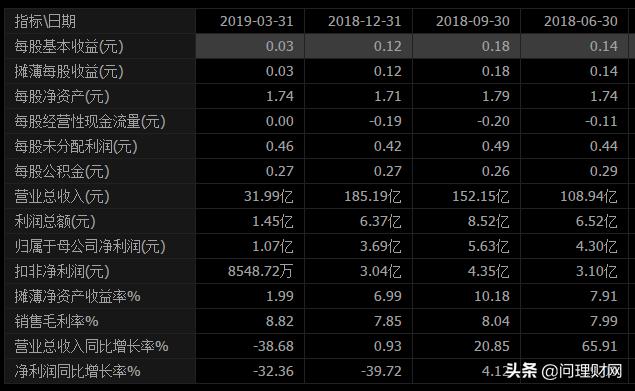This screenshot has width=635, height=391.
Task: Click the 摊薄每股收益(元) row label
Action: [x=69, y=71]
